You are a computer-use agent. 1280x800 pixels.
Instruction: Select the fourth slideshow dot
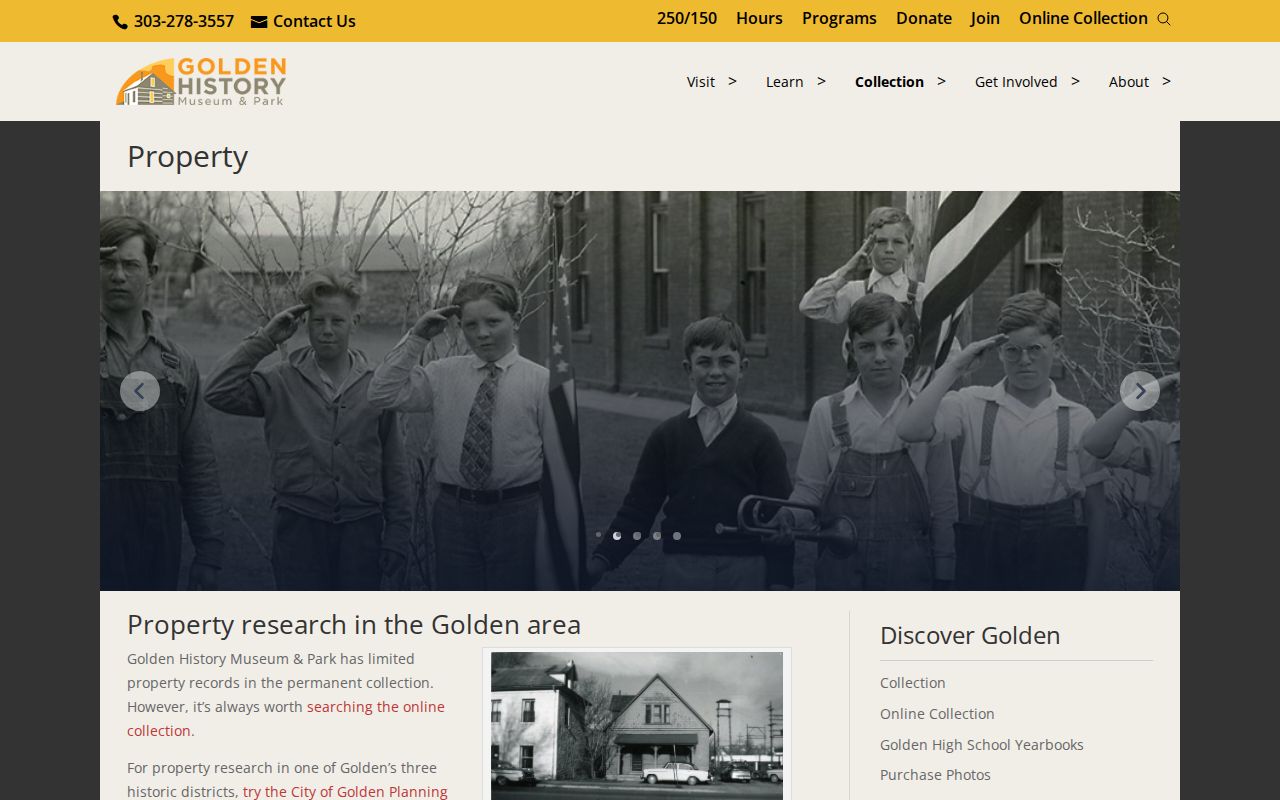pyautogui.click(x=657, y=536)
